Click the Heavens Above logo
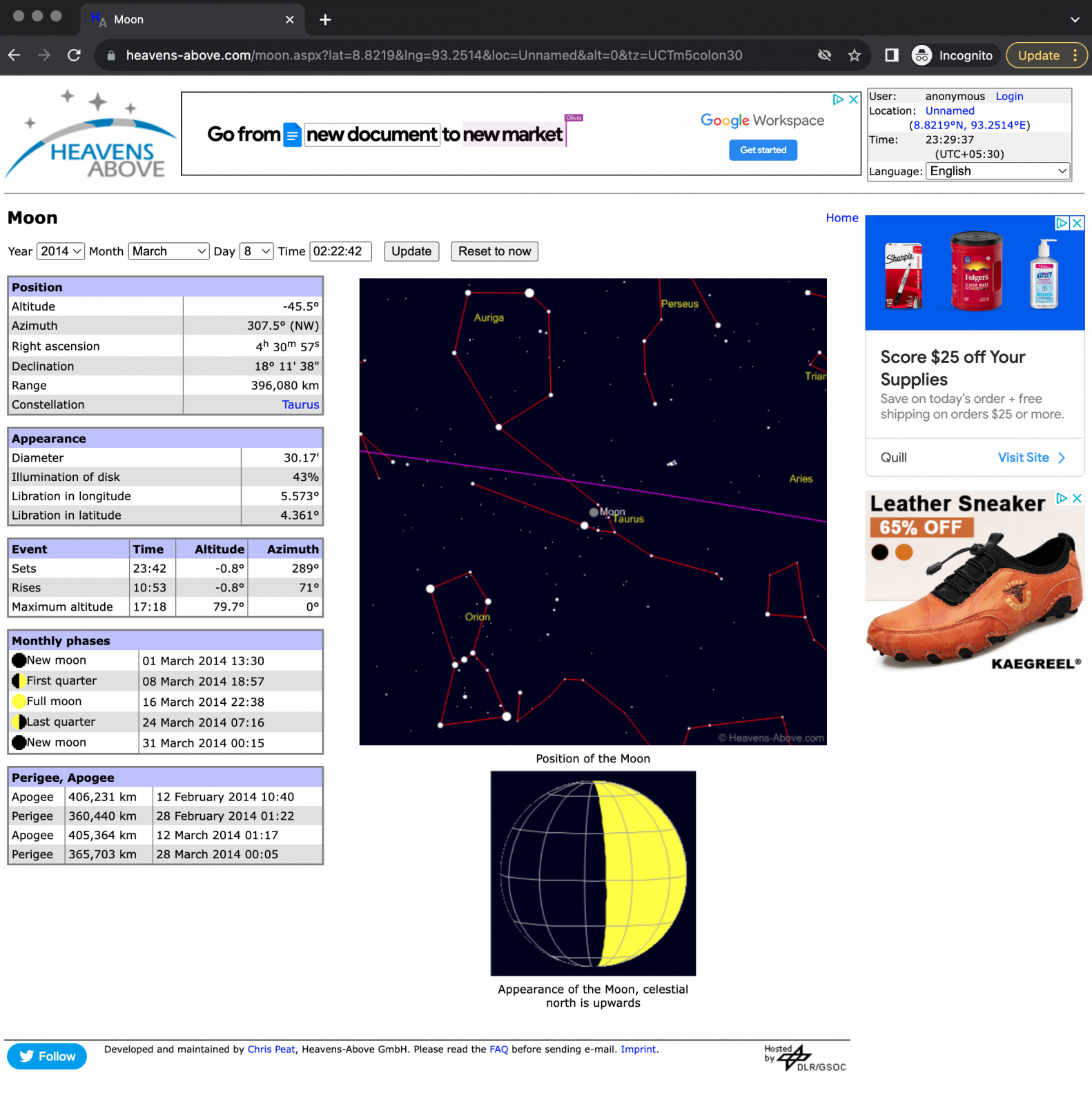Viewport: 1092px width, 1104px height. [90, 135]
